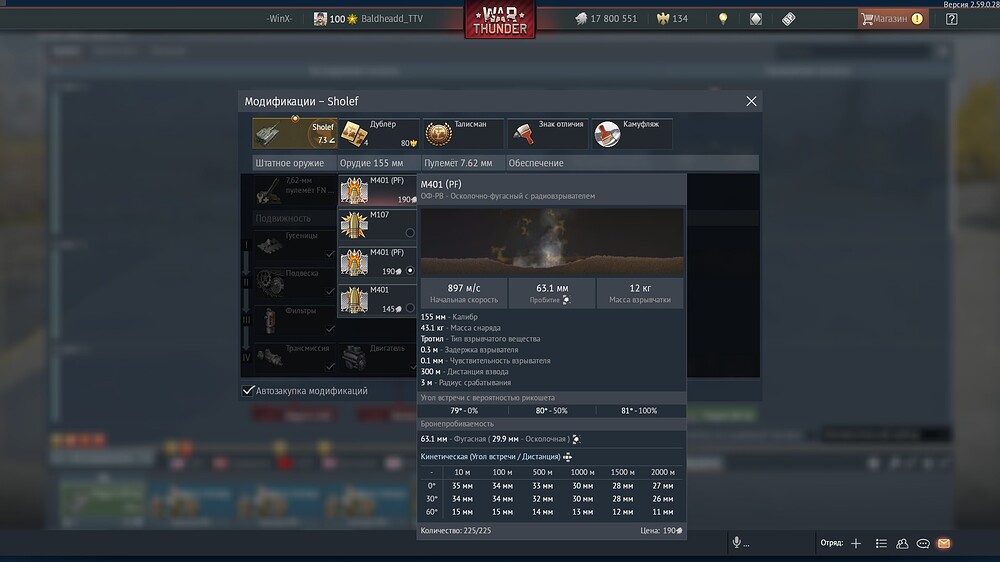Viewport: 1000px width, 562px height.
Task: Close the Модификации Sholef window
Action: 751,101
